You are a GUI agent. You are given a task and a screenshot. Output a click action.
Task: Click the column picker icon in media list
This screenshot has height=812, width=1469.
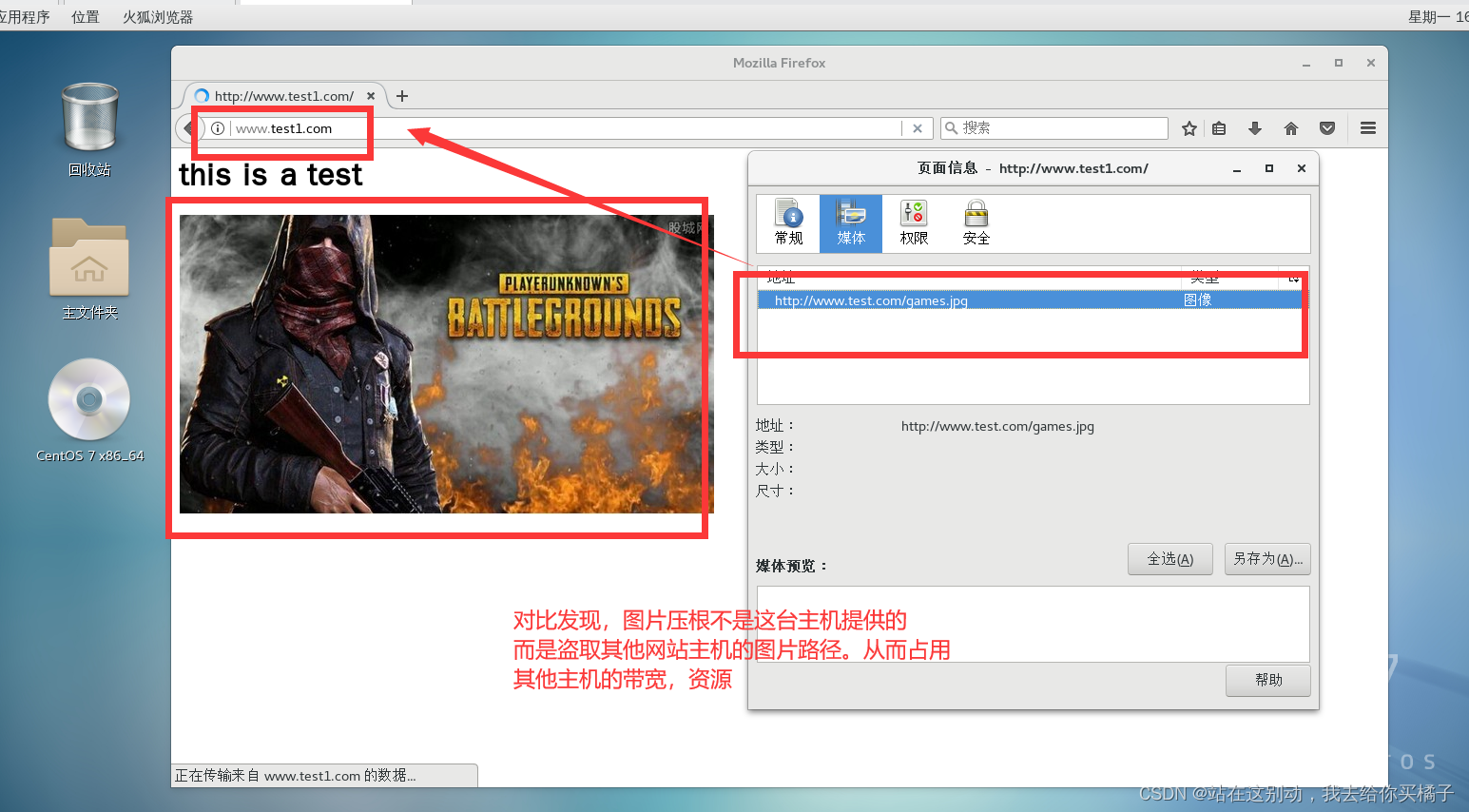[1294, 278]
